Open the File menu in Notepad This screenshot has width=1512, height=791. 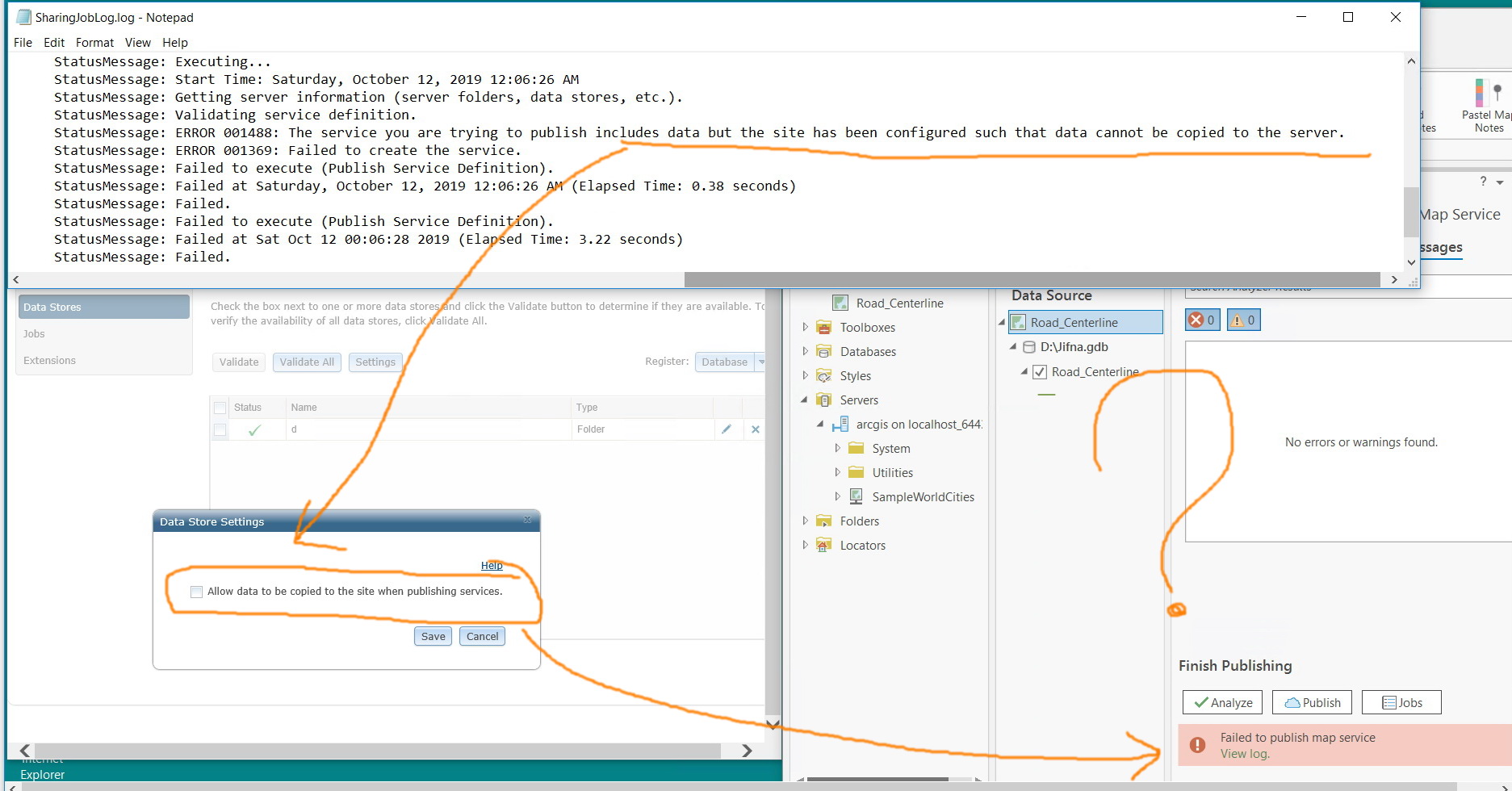click(x=23, y=43)
